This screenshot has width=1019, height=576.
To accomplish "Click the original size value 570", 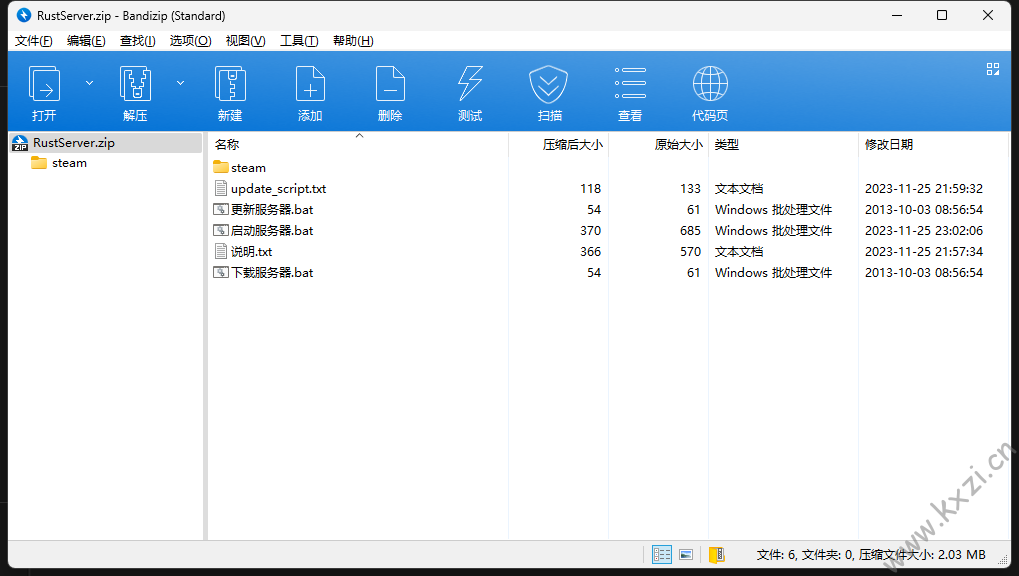I will (x=690, y=252).
